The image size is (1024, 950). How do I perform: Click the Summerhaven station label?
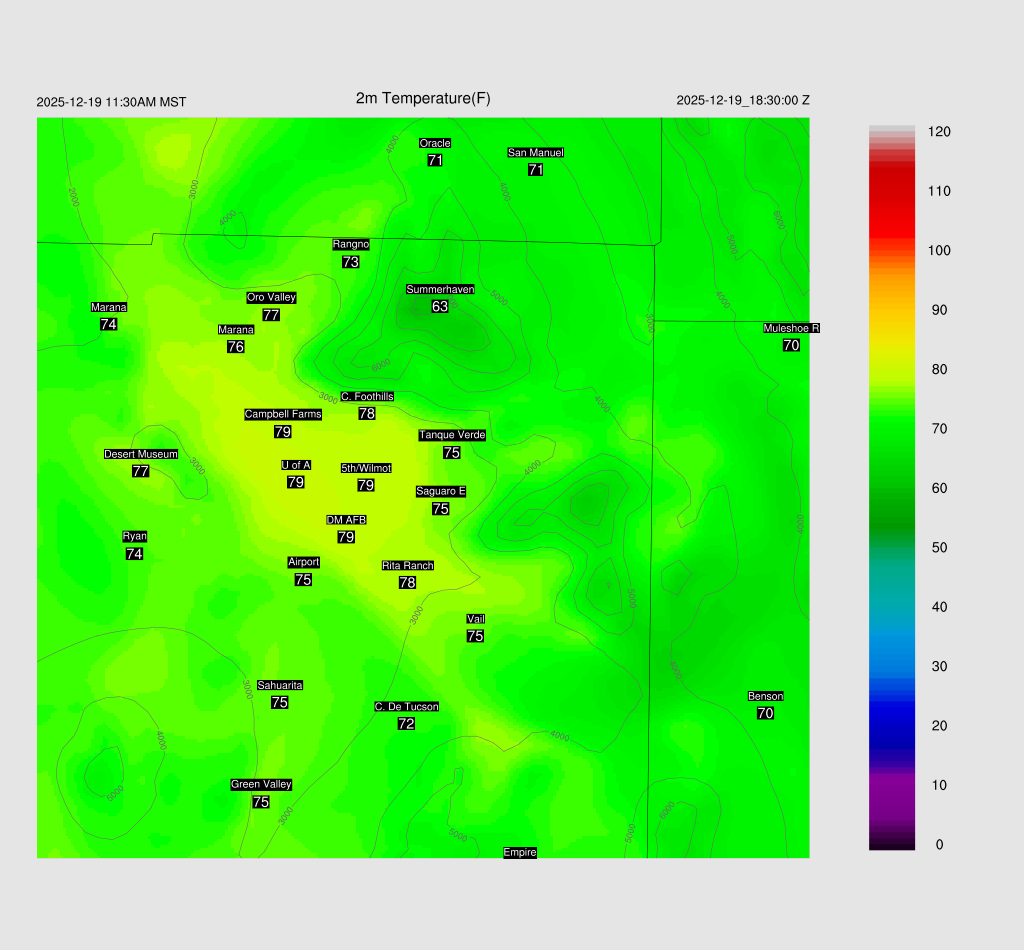coord(440,289)
